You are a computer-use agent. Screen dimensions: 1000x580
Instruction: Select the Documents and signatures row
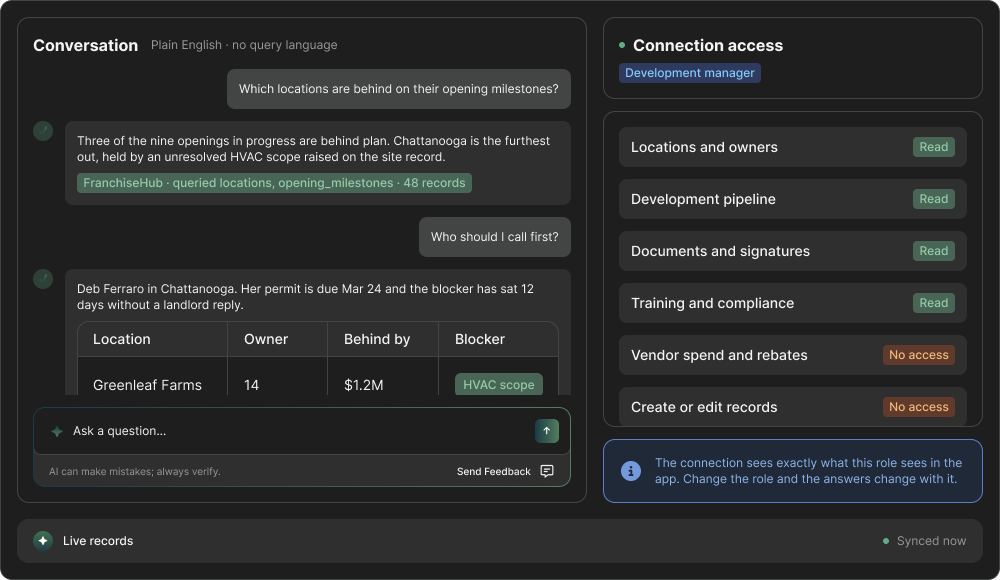click(x=793, y=251)
